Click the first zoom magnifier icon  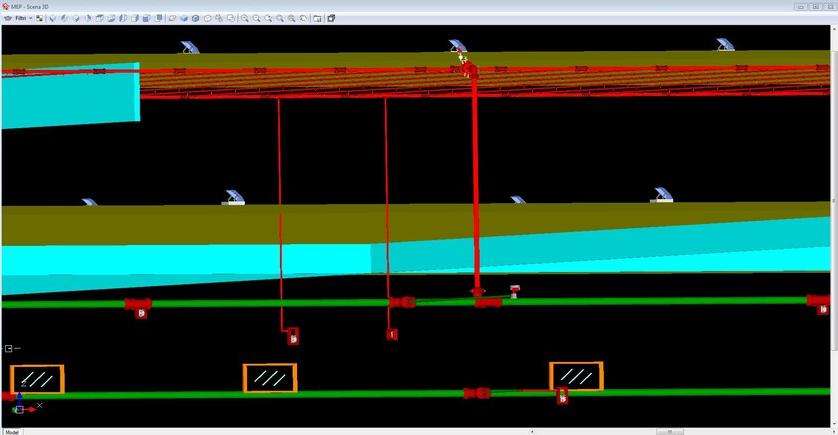point(245,18)
